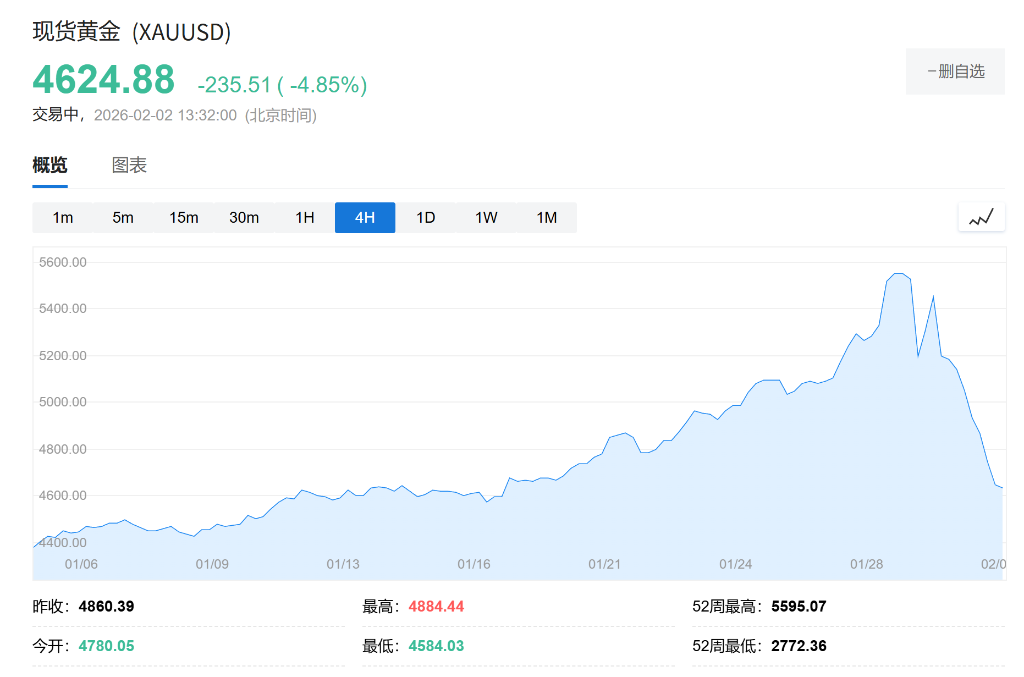Click the 删自选 remove-from-watchlist button
1024x677 pixels.
[x=955, y=71]
